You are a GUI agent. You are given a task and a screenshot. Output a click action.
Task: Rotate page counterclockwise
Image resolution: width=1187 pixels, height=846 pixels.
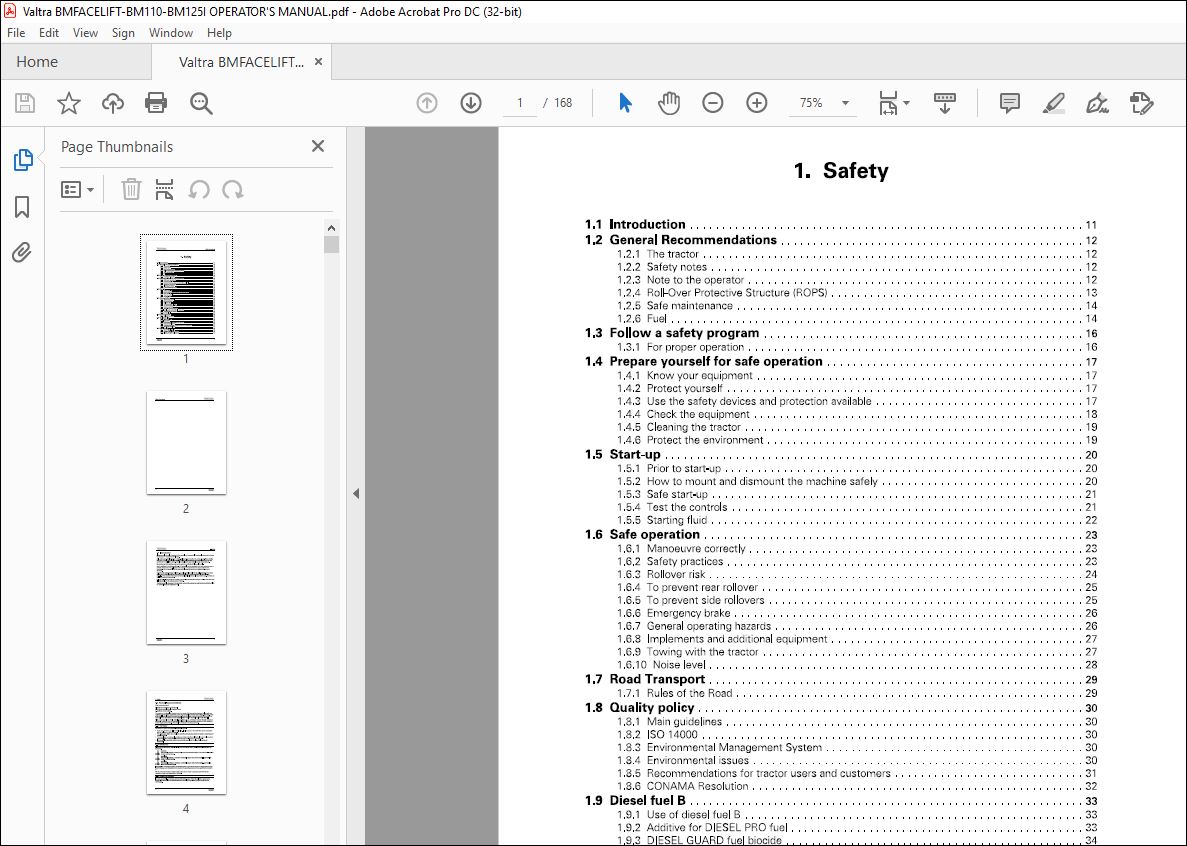[x=198, y=189]
